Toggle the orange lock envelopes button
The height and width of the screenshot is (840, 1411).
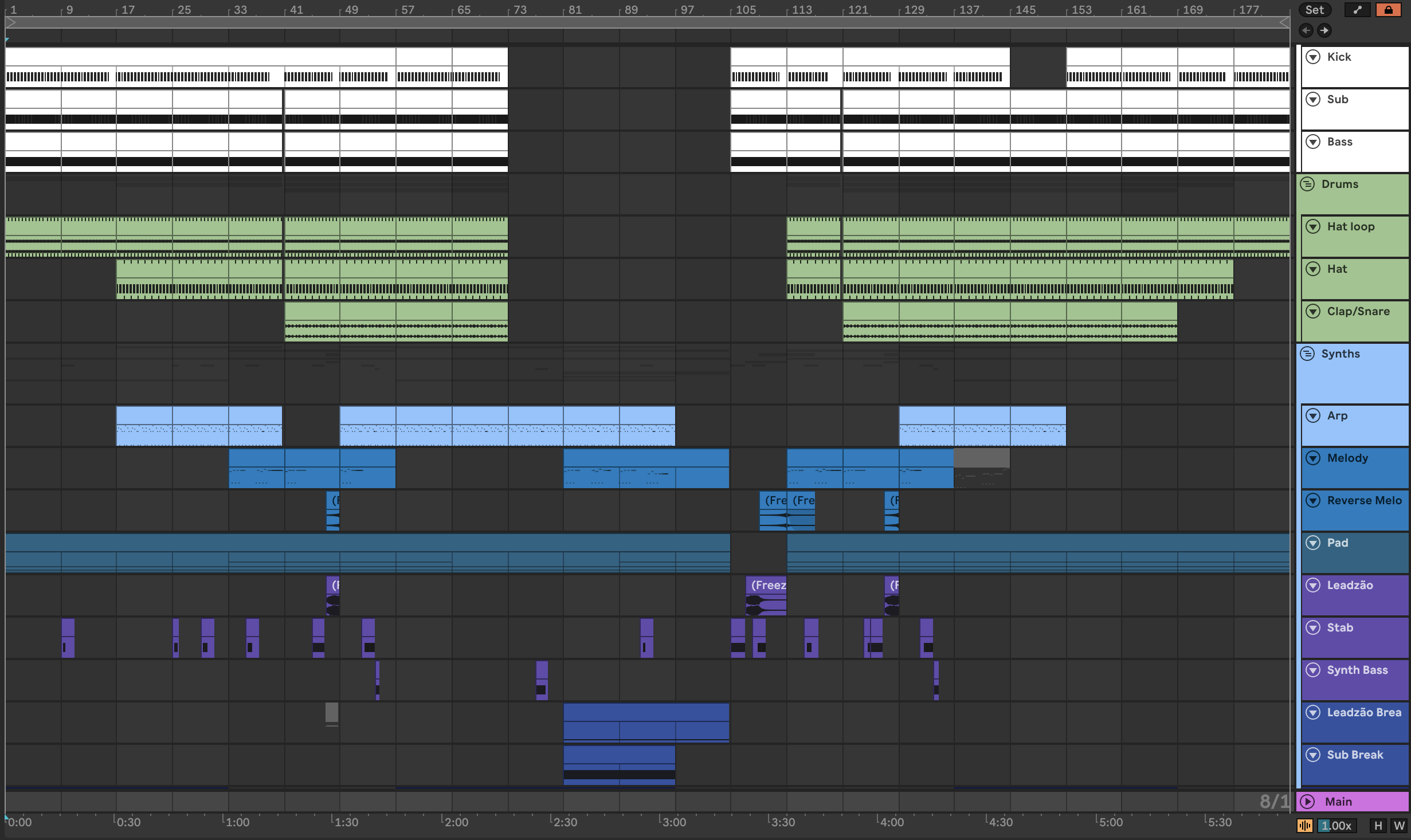(1388, 10)
